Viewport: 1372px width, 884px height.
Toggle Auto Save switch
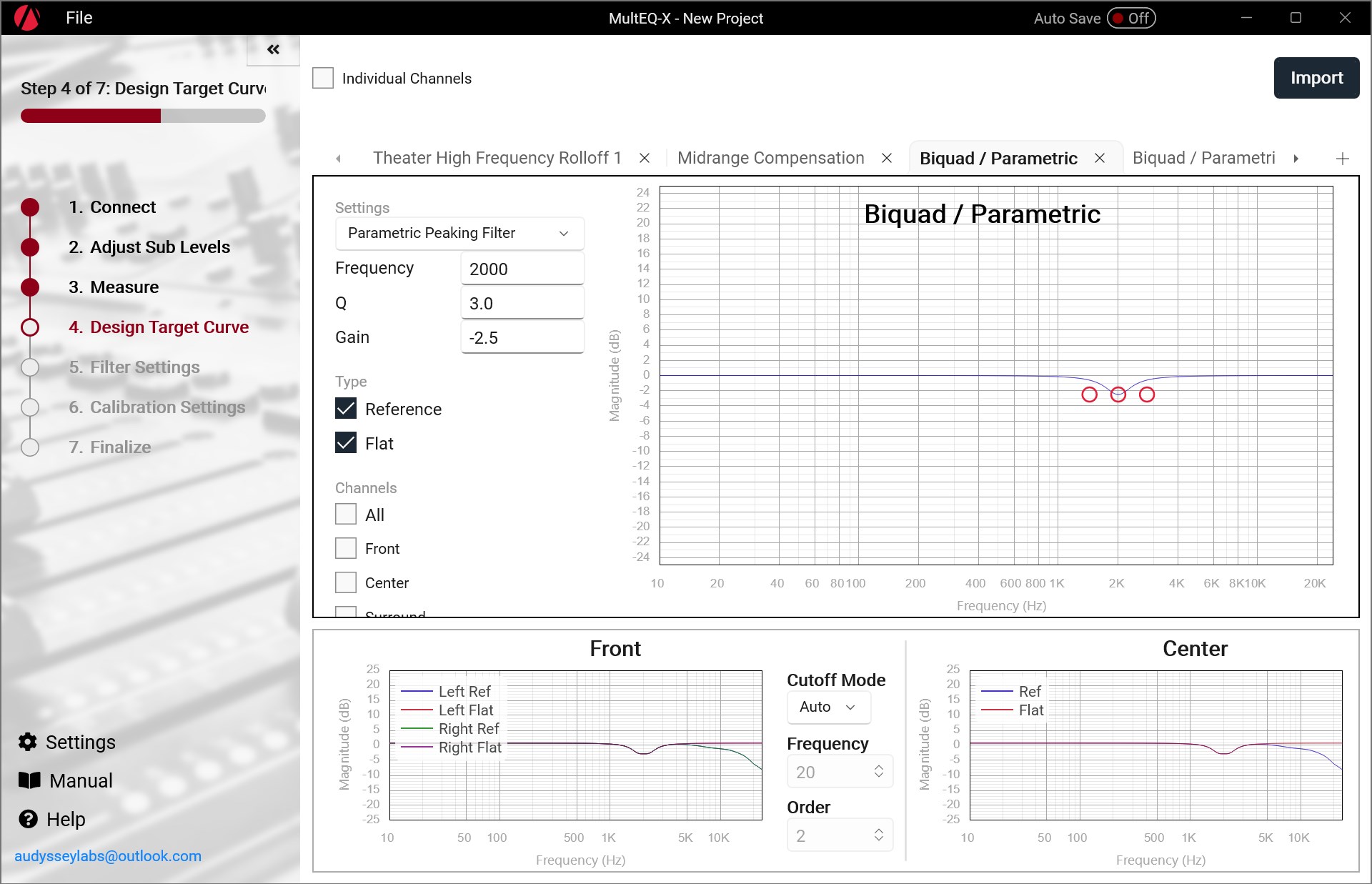1131,18
